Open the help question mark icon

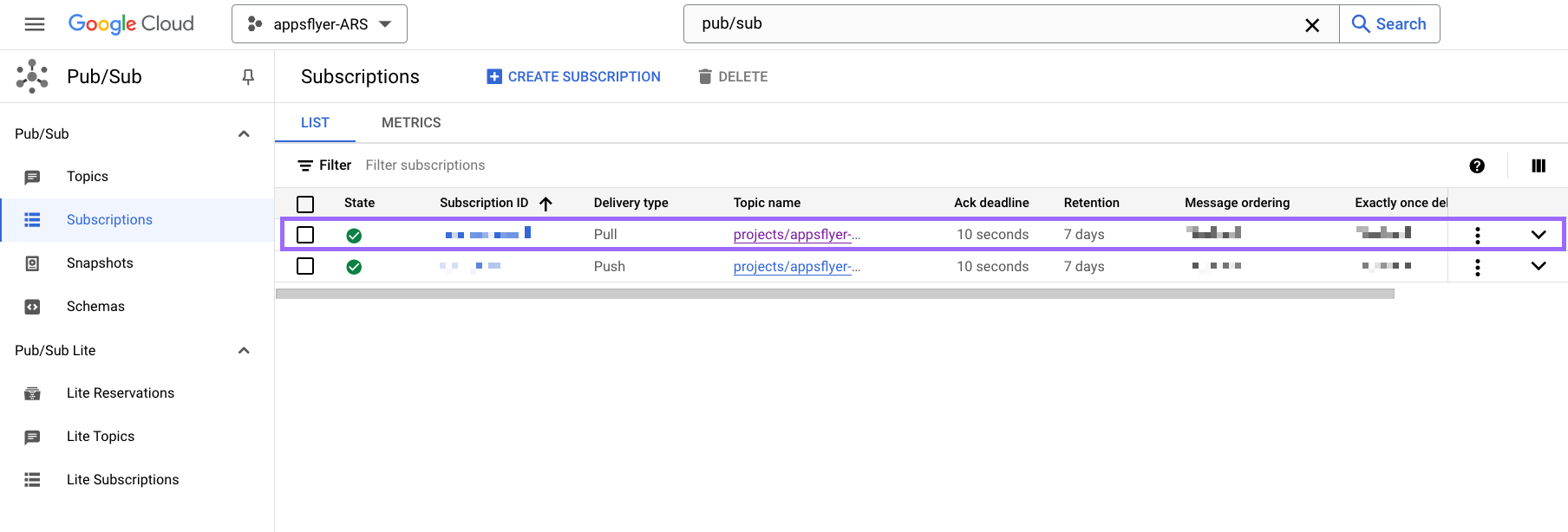point(1477,165)
